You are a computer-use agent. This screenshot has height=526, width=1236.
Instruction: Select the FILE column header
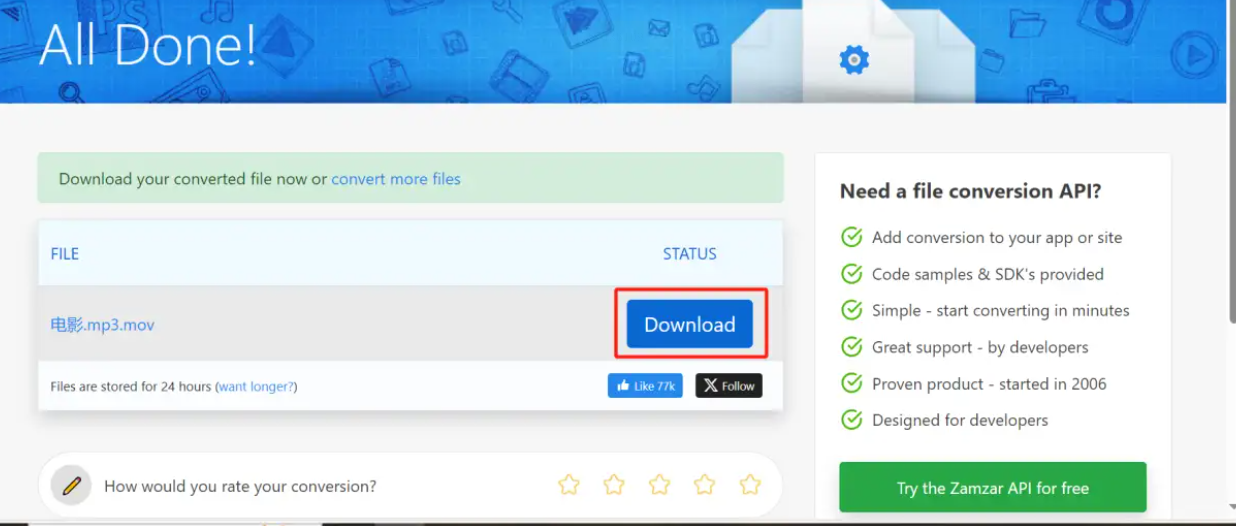tap(65, 254)
